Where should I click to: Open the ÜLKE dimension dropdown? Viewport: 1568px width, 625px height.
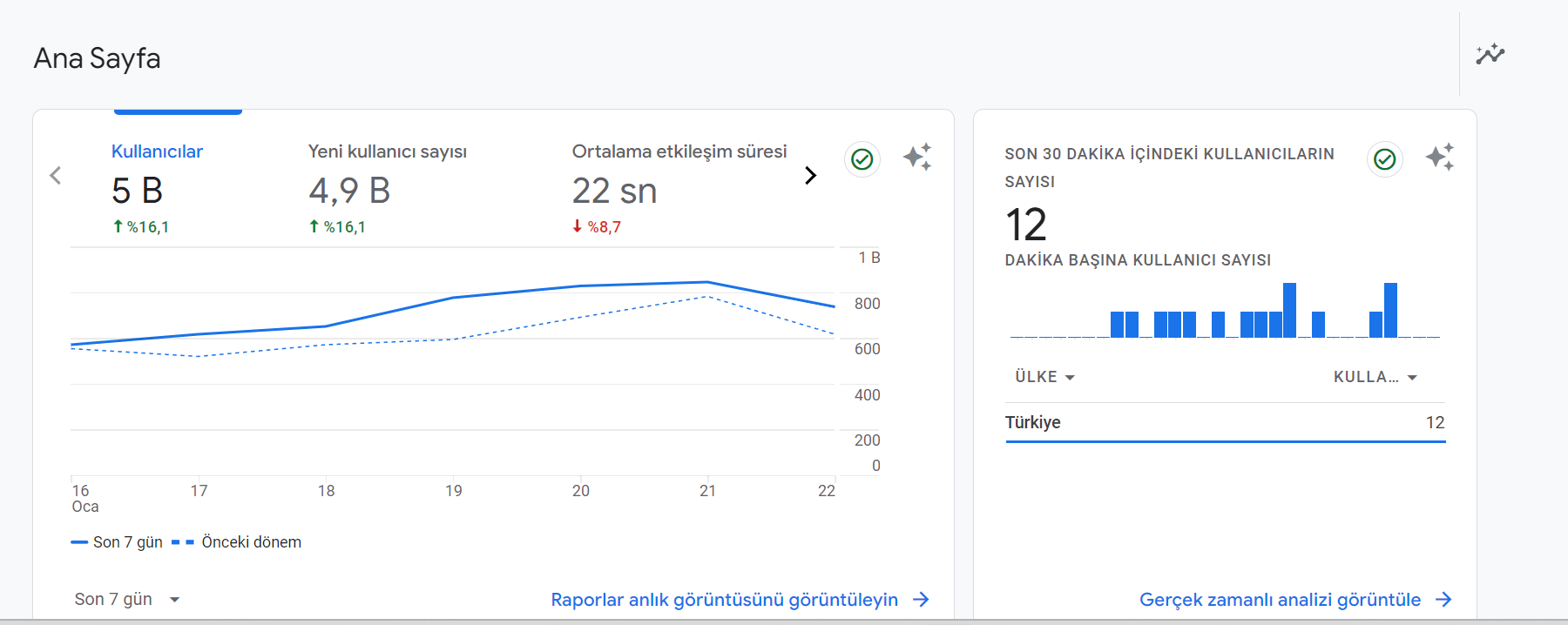[x=1044, y=377]
